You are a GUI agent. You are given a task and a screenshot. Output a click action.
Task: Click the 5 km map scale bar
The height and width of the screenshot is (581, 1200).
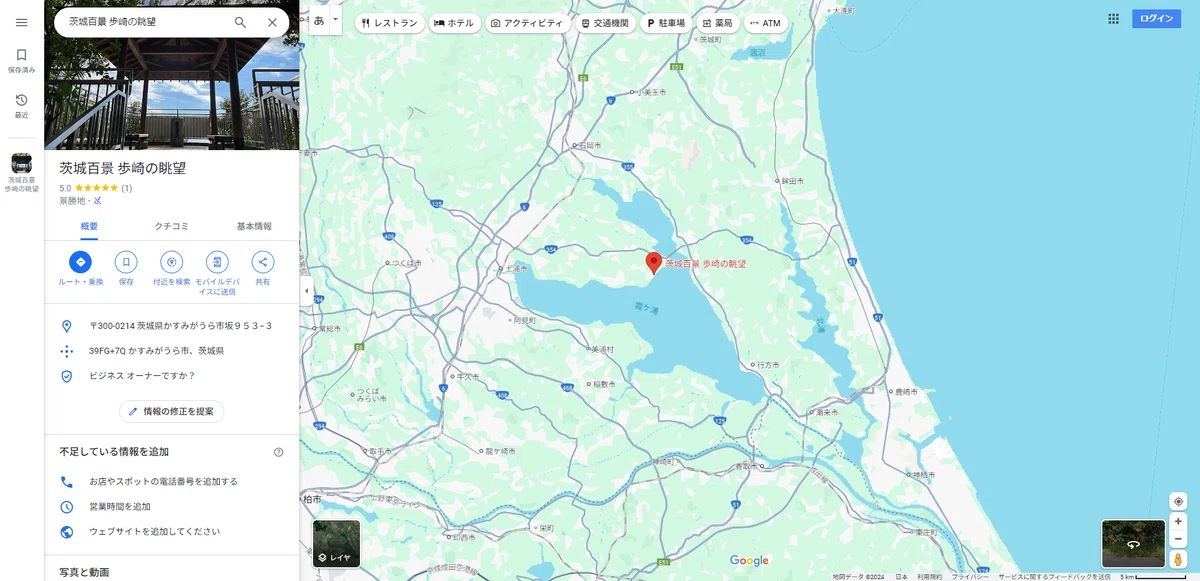(1156, 577)
